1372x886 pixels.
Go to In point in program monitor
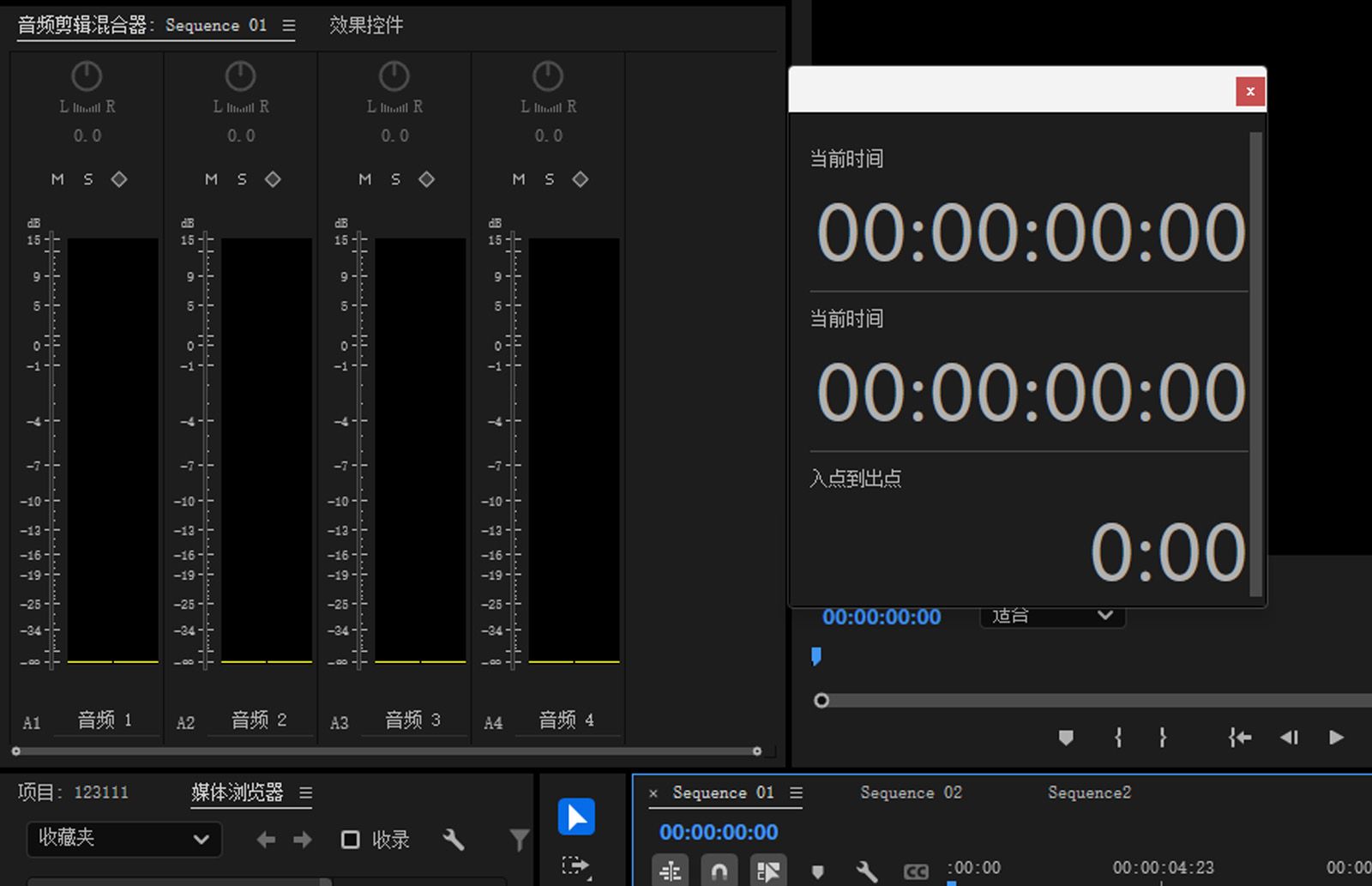click(x=1240, y=738)
